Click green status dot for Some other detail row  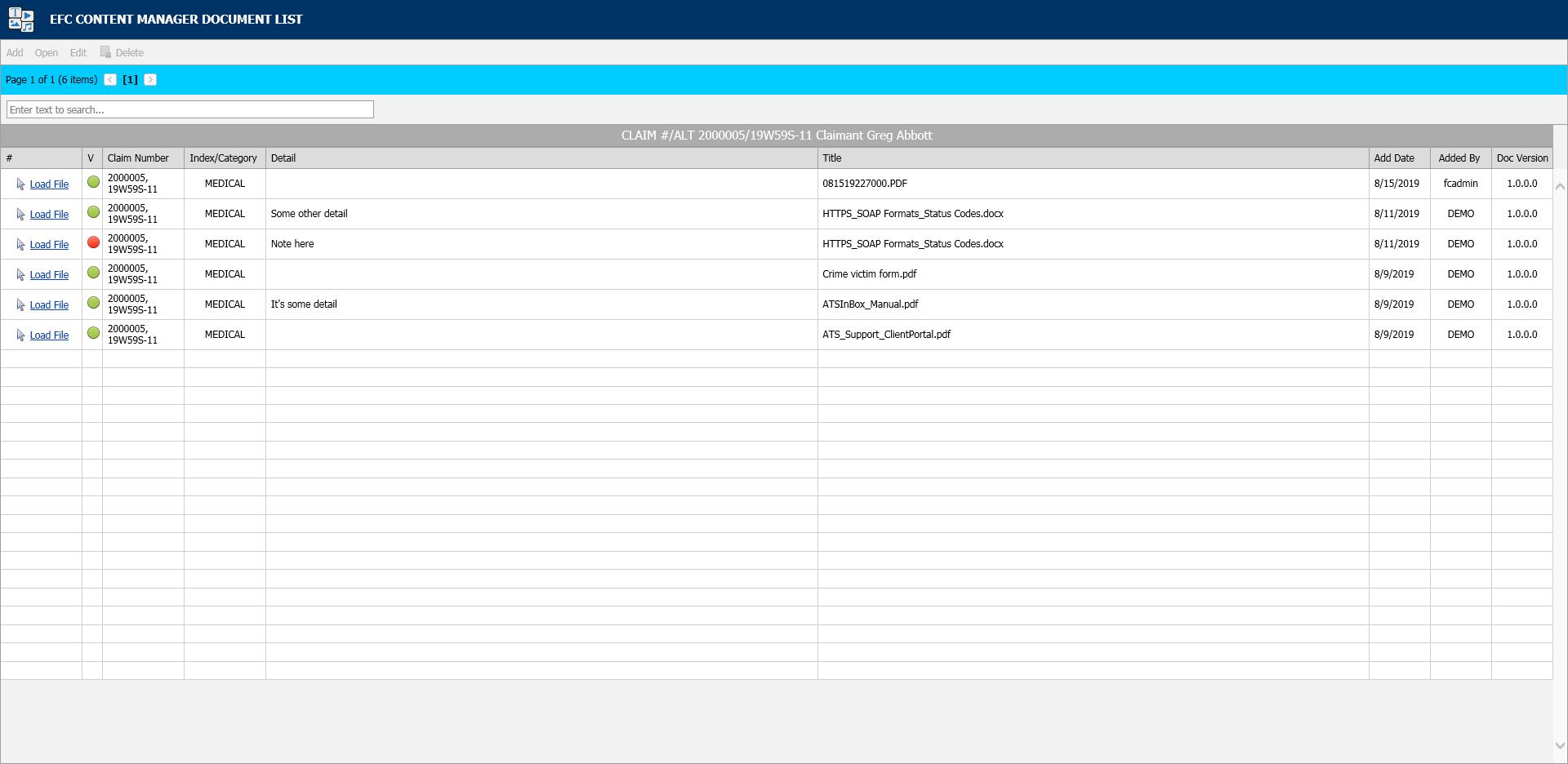click(93, 212)
